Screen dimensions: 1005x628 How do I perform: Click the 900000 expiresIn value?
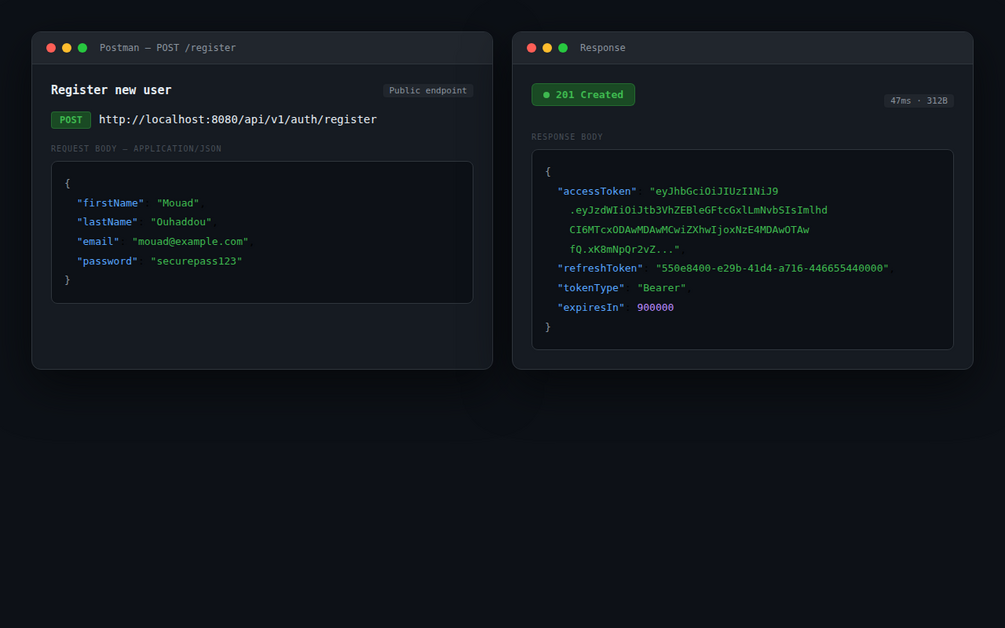point(656,308)
